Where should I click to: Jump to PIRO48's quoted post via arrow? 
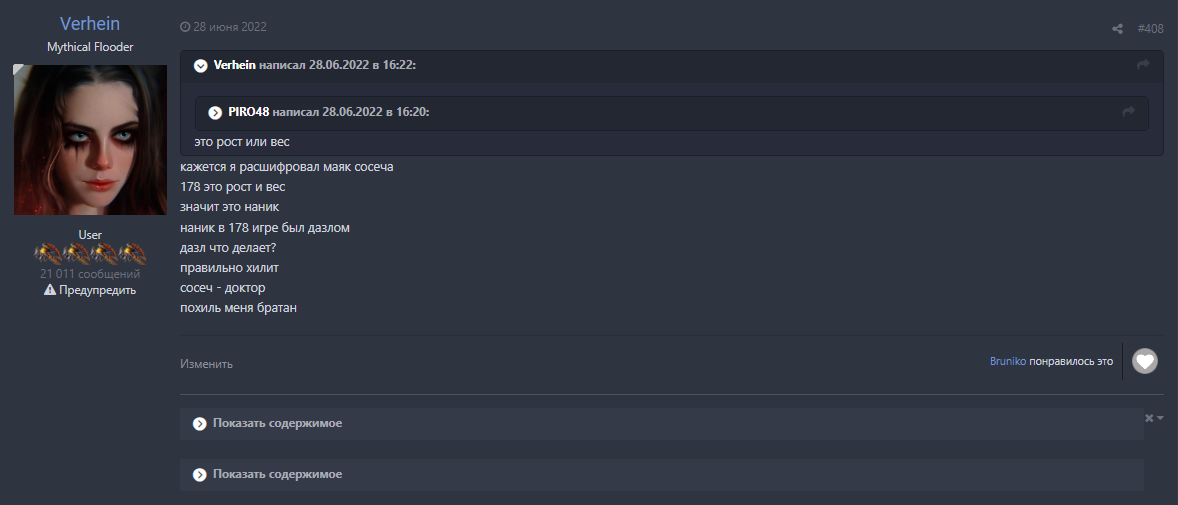[1129, 112]
